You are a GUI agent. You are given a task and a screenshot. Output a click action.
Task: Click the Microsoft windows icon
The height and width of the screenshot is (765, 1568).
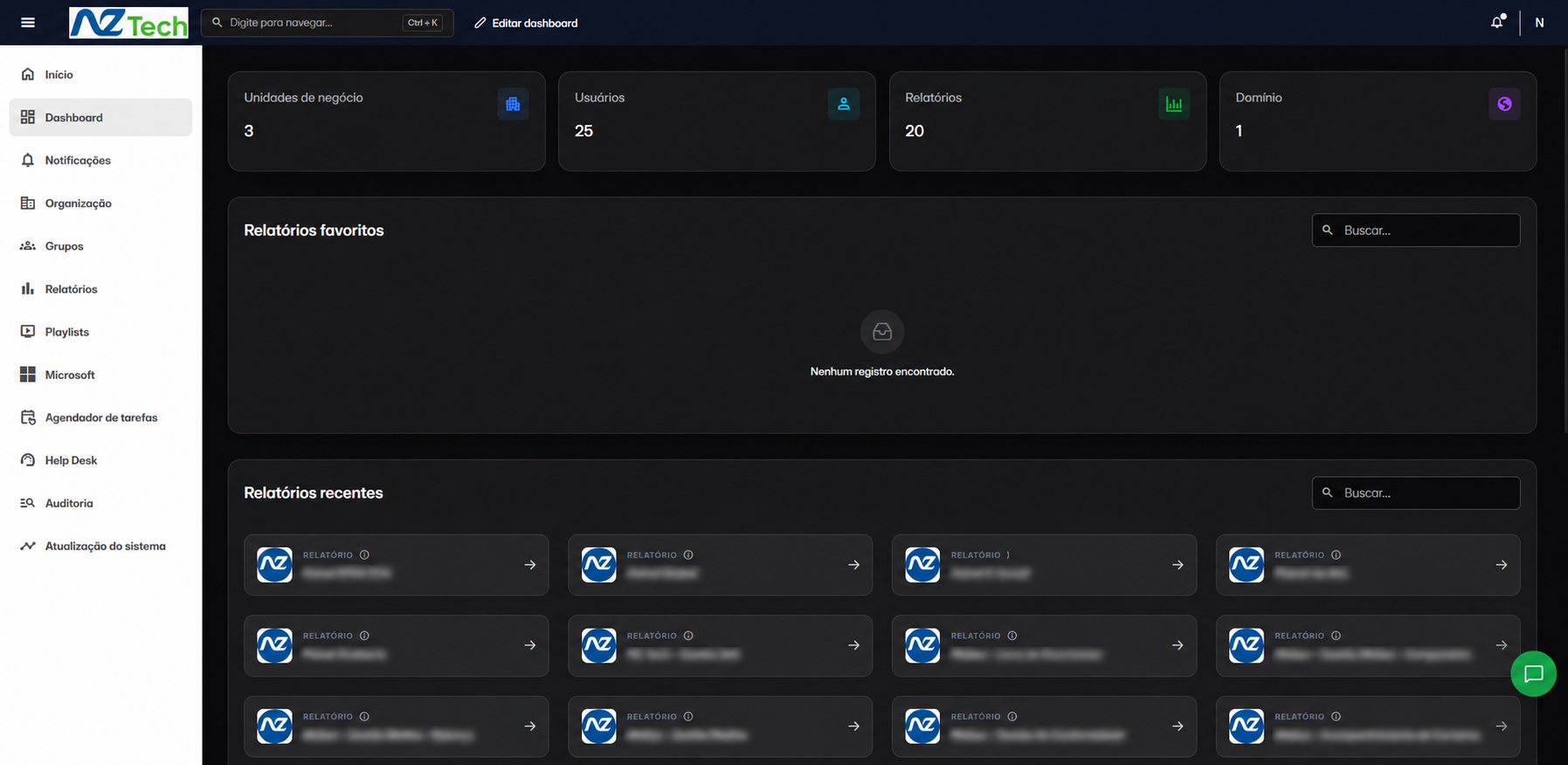pos(28,375)
